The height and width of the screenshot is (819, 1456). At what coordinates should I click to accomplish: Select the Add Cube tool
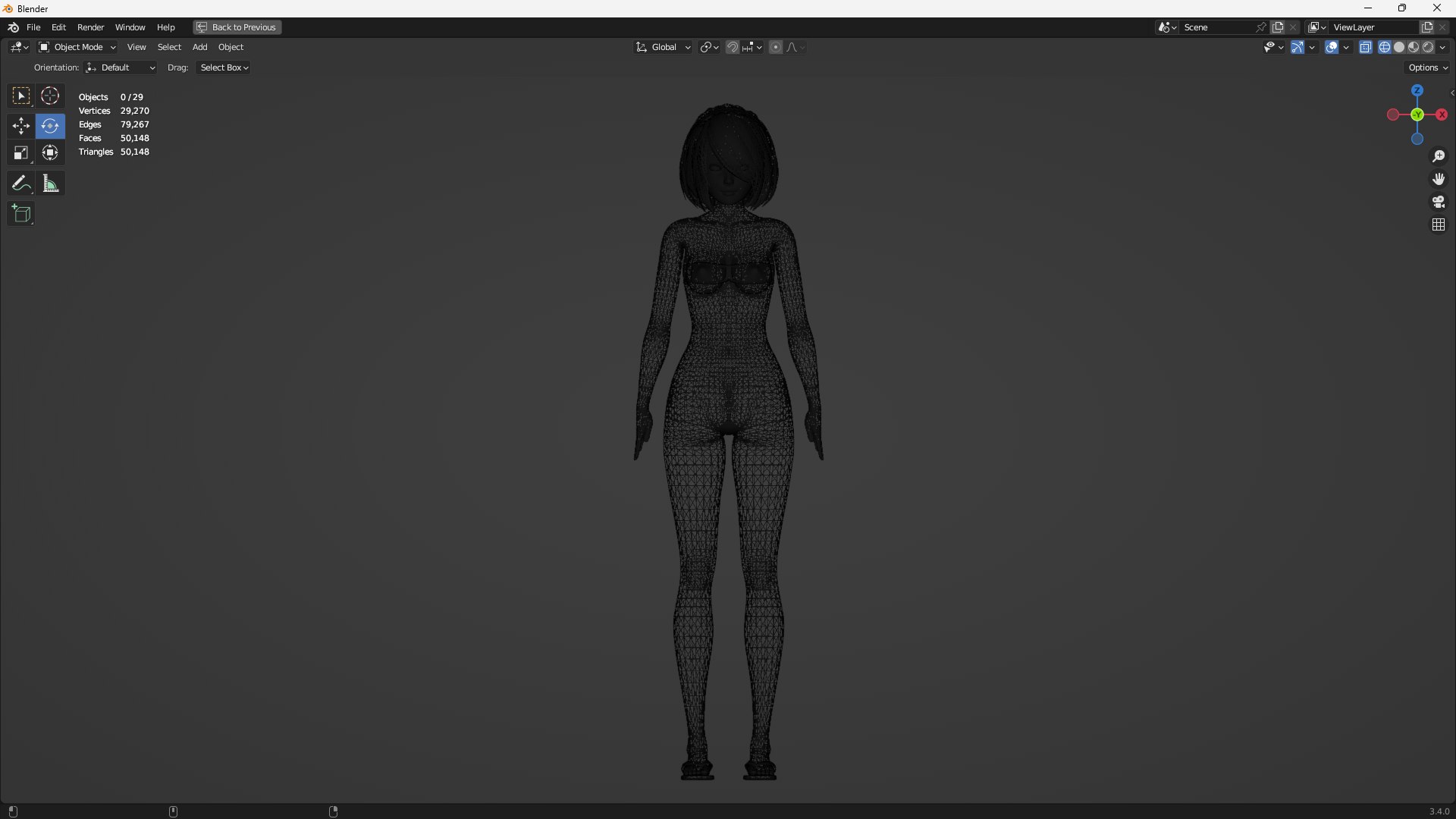pos(20,214)
